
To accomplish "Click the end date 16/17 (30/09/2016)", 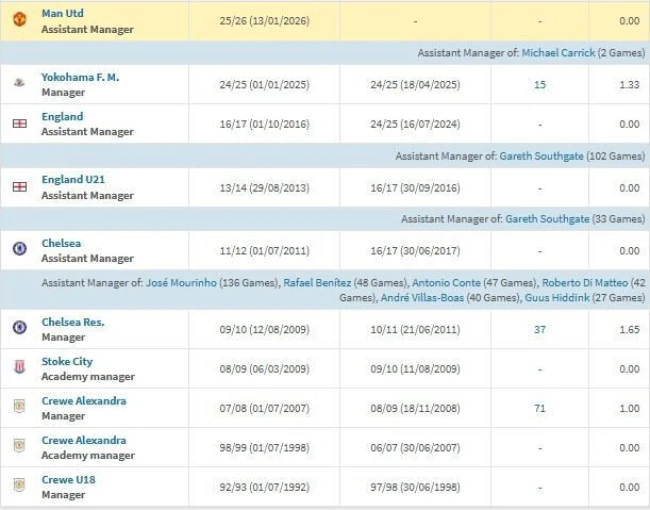I will pyautogui.click(x=415, y=188).
